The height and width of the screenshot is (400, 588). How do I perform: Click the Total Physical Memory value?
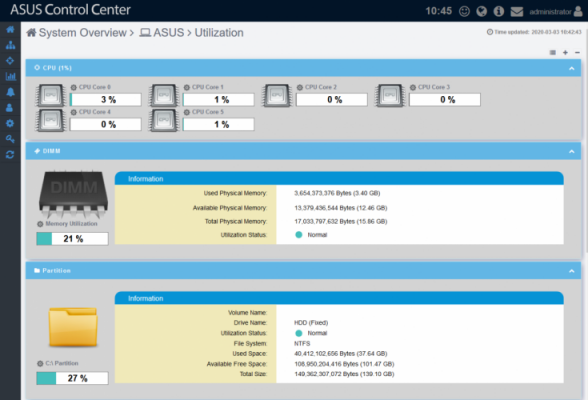[340, 222]
